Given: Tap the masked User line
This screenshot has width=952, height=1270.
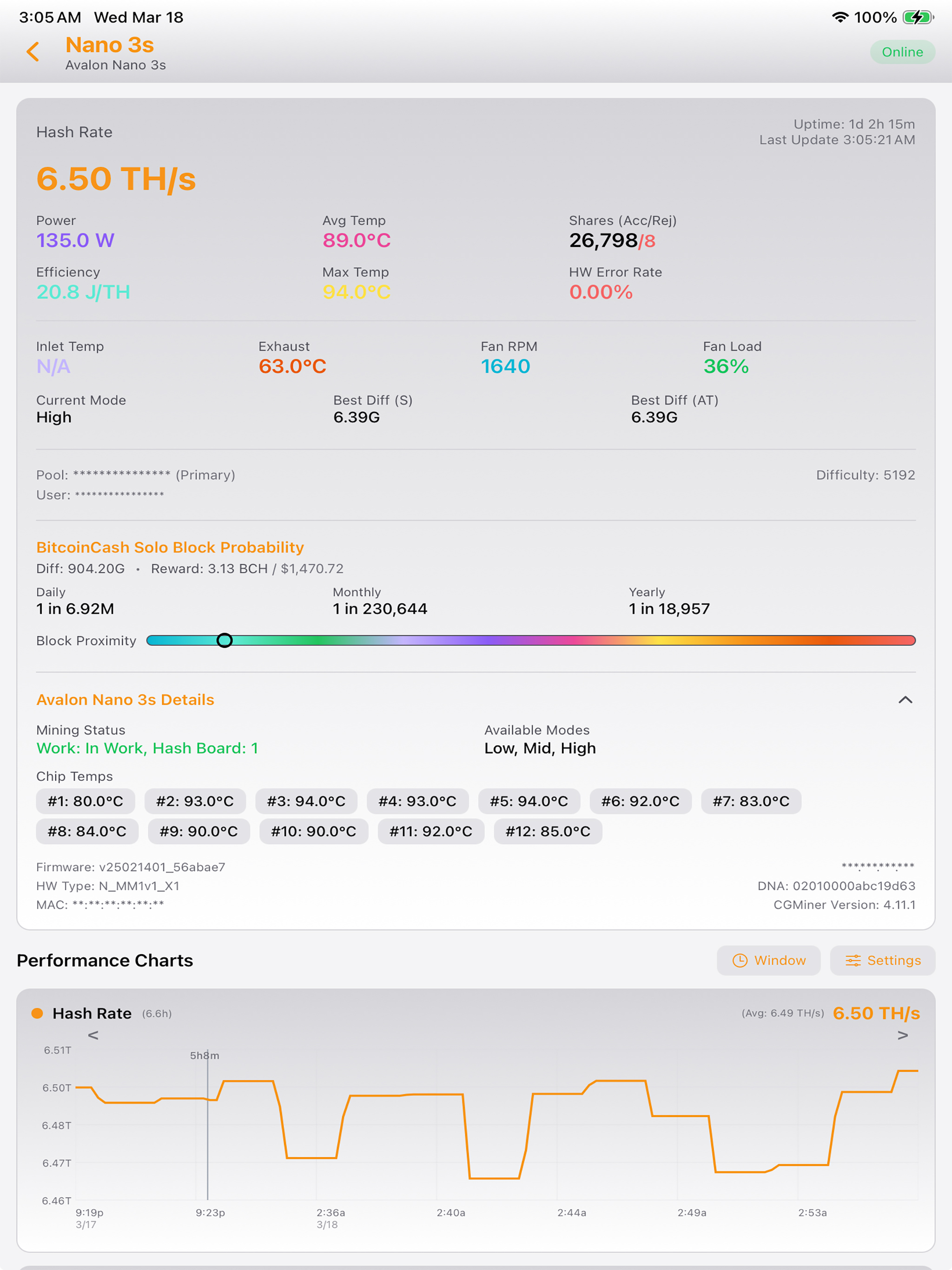Looking at the screenshot, I should point(100,494).
